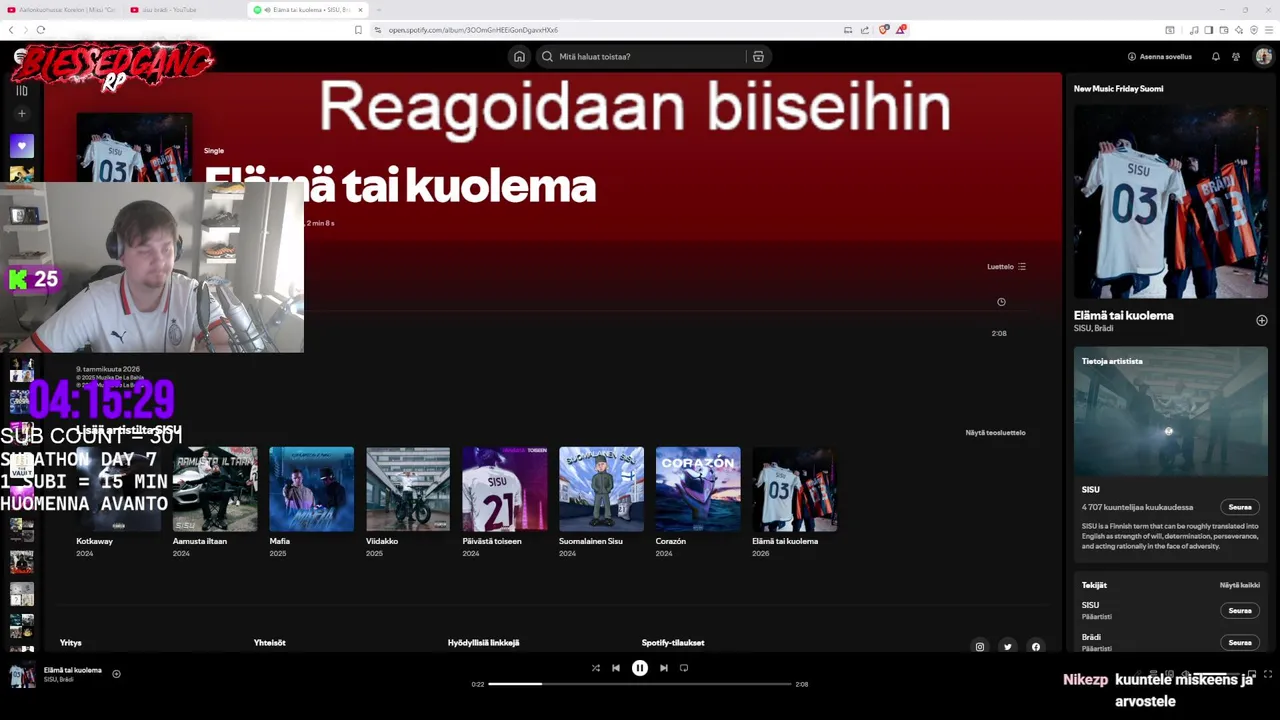Screen dimensions: 1280x720
Task: Skip to next track
Action: point(663,668)
